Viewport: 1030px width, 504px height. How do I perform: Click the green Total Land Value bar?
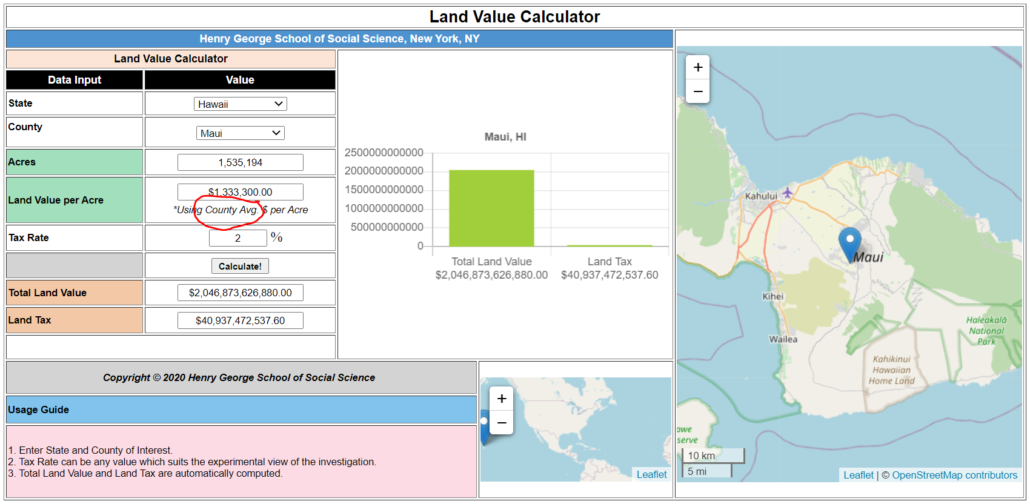pos(491,208)
